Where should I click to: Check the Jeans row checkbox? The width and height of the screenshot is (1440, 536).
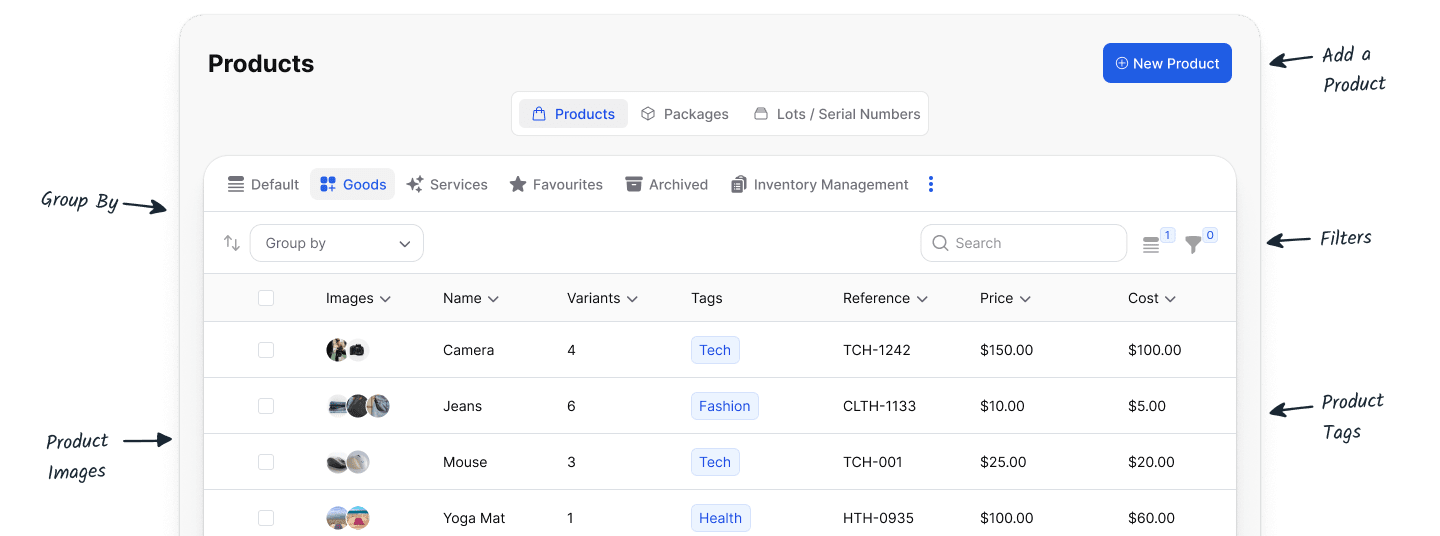(x=266, y=406)
